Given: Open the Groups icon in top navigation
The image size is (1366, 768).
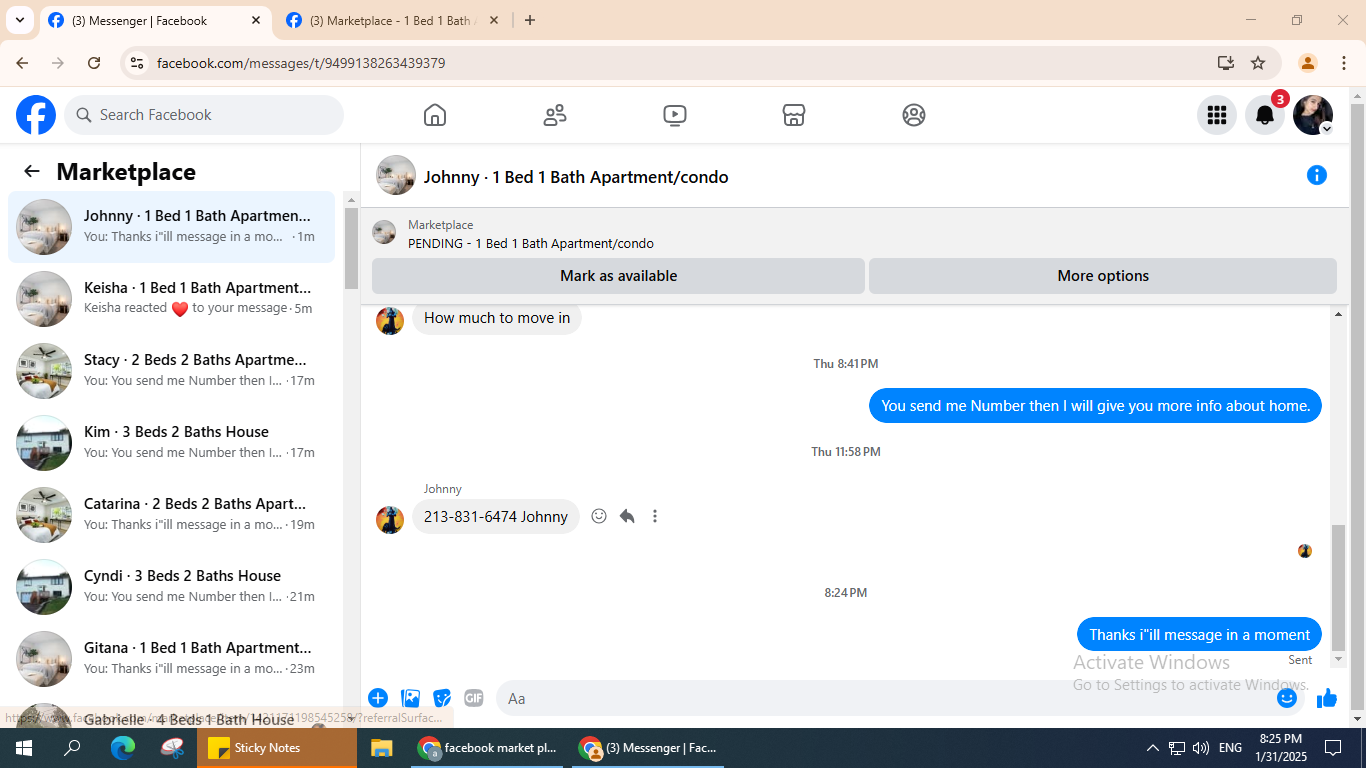Looking at the screenshot, I should tap(914, 115).
